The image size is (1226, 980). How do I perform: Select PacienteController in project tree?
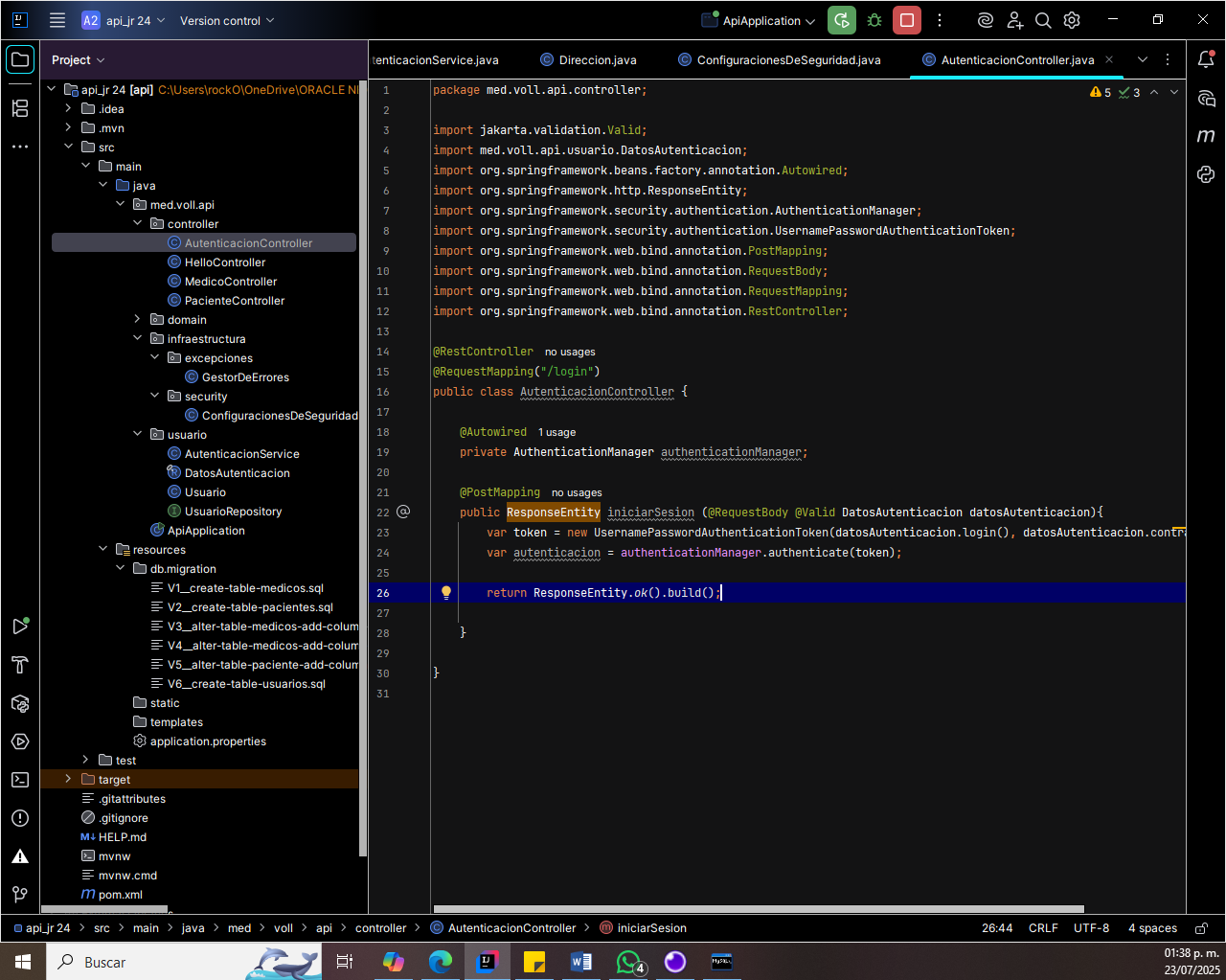coord(235,300)
